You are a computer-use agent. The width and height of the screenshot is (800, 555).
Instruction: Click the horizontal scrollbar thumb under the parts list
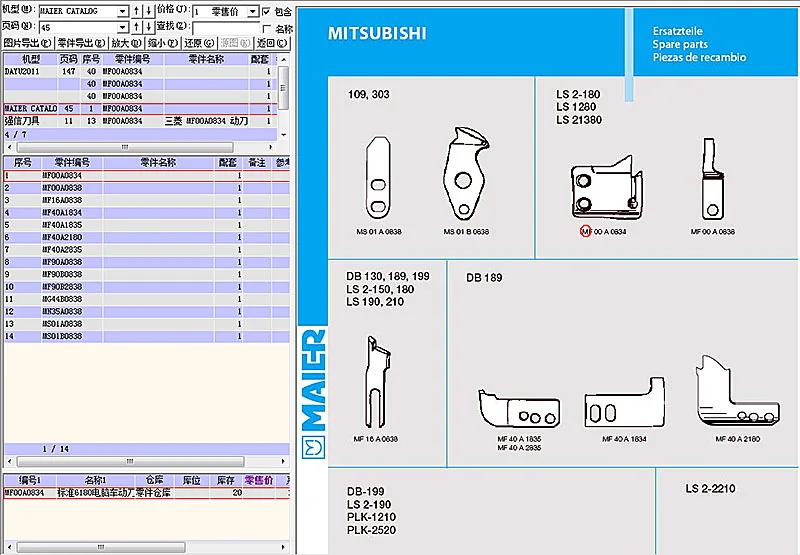click(131, 461)
